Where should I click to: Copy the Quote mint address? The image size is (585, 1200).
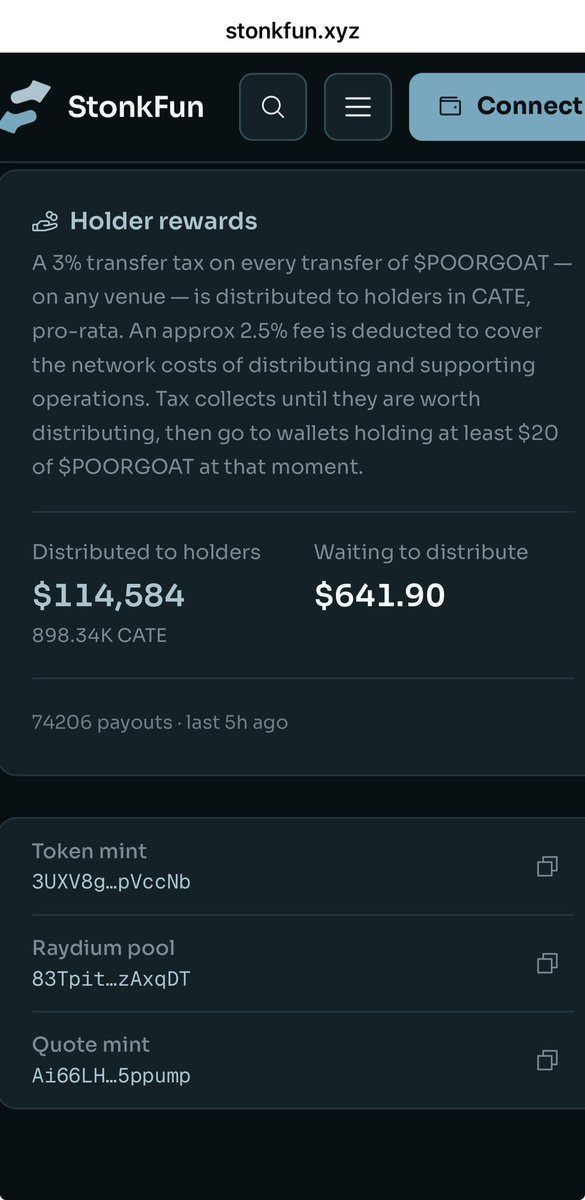pos(547,1060)
